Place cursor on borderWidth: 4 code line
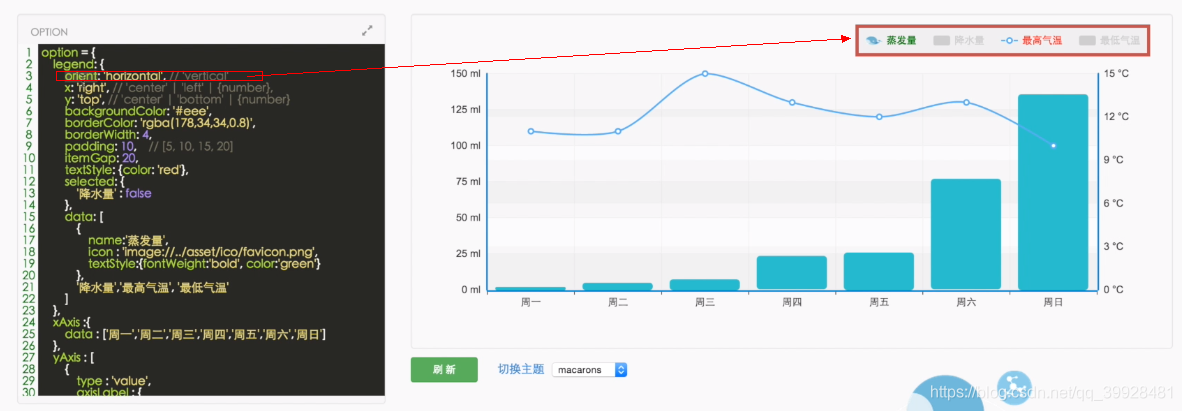 click(x=109, y=134)
